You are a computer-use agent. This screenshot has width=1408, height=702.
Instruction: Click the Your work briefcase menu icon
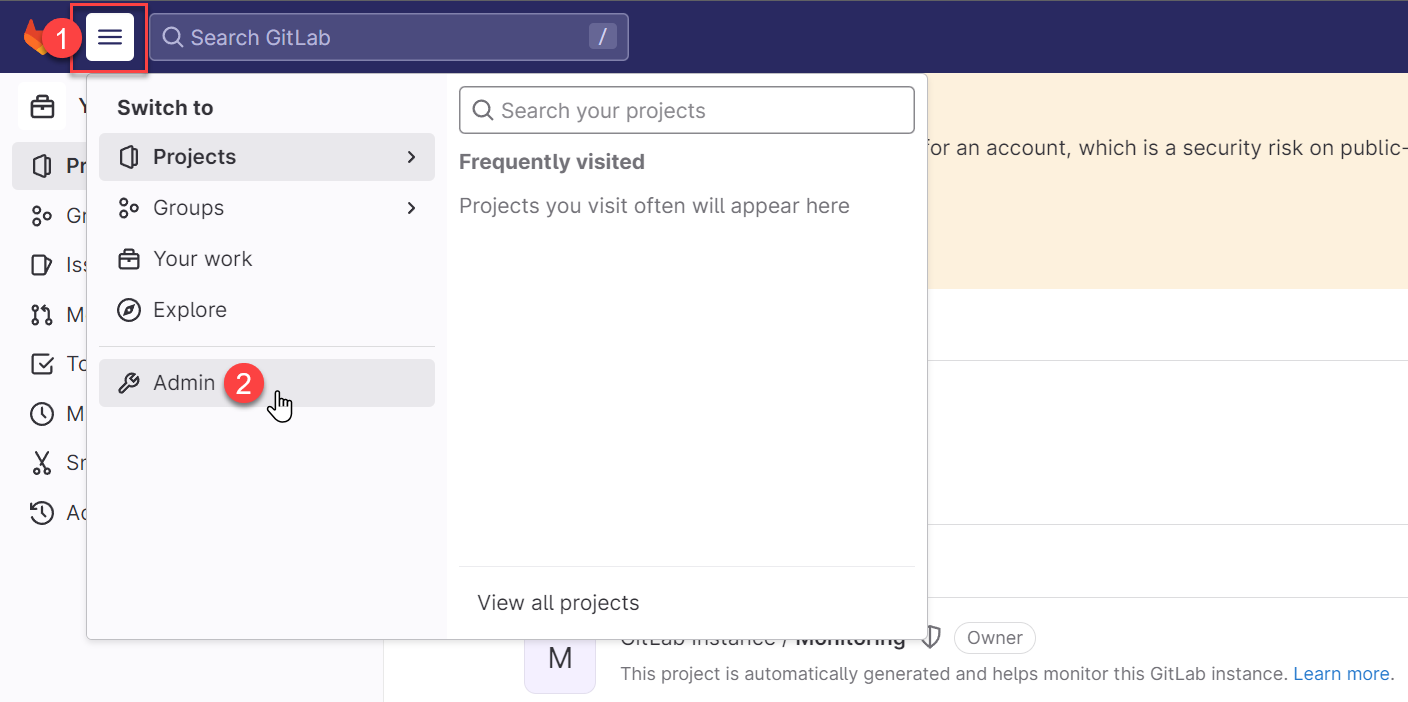128,259
